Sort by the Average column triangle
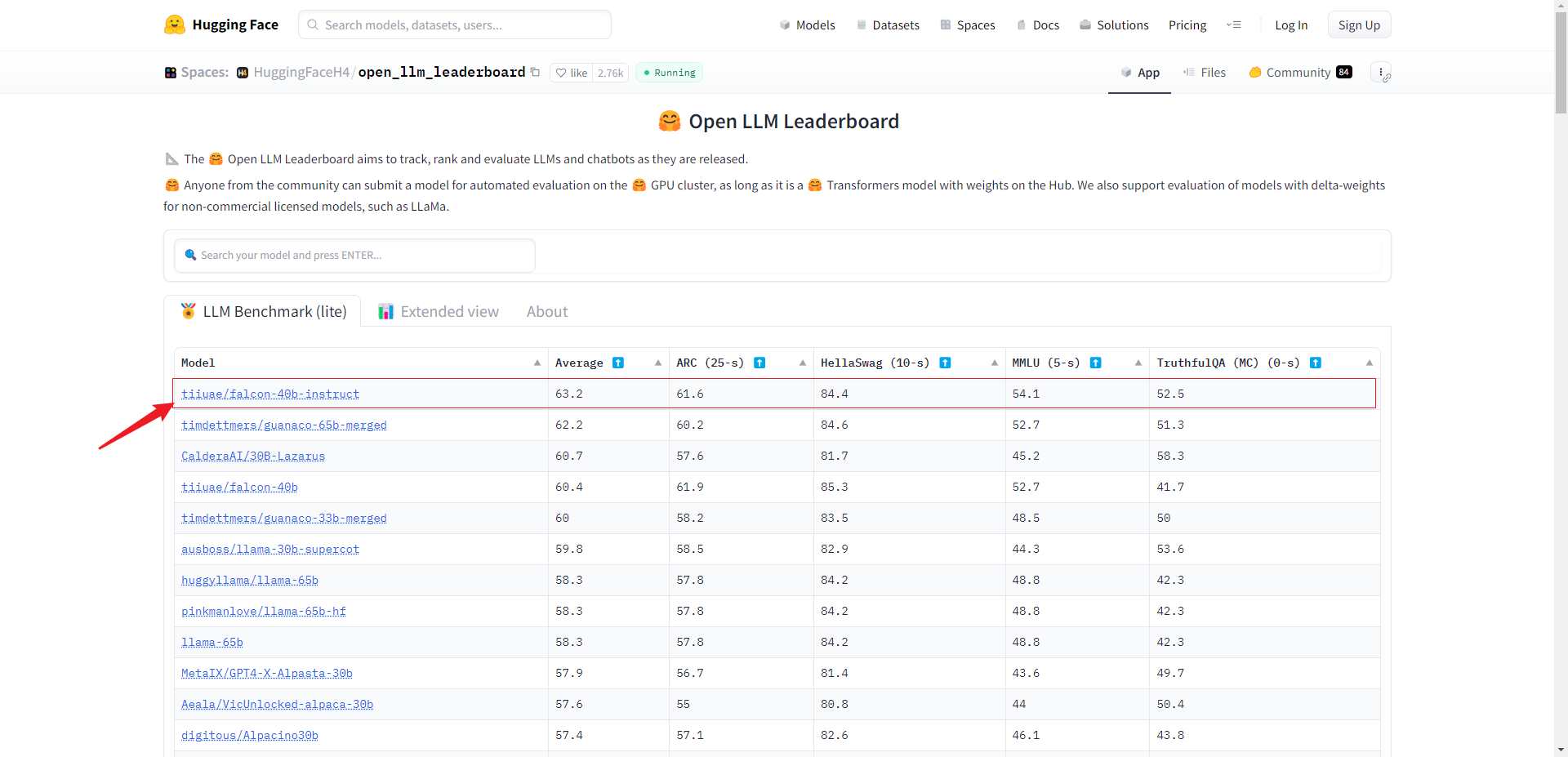 pyautogui.click(x=658, y=363)
